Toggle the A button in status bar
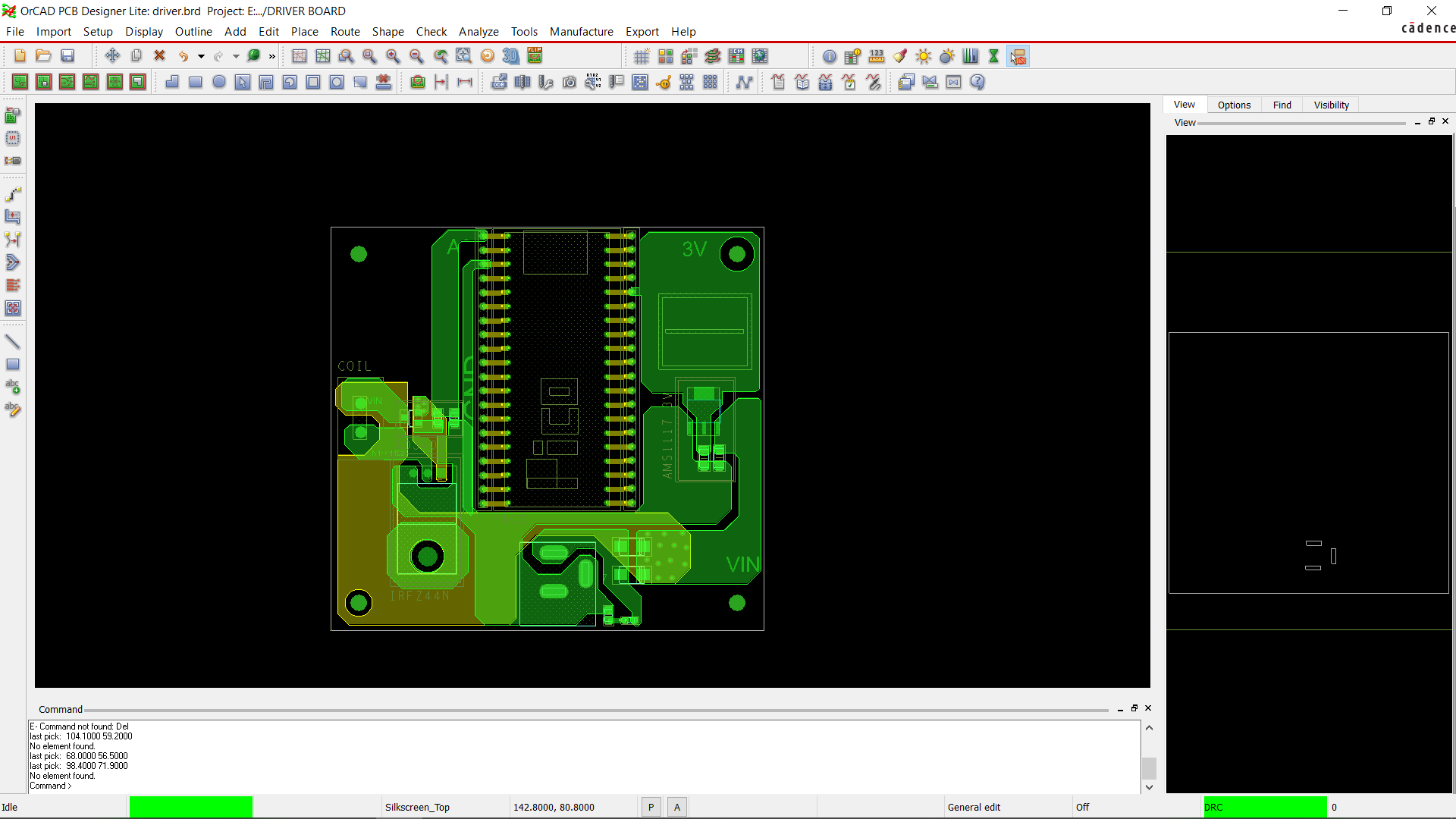1456x819 pixels. coord(677,808)
